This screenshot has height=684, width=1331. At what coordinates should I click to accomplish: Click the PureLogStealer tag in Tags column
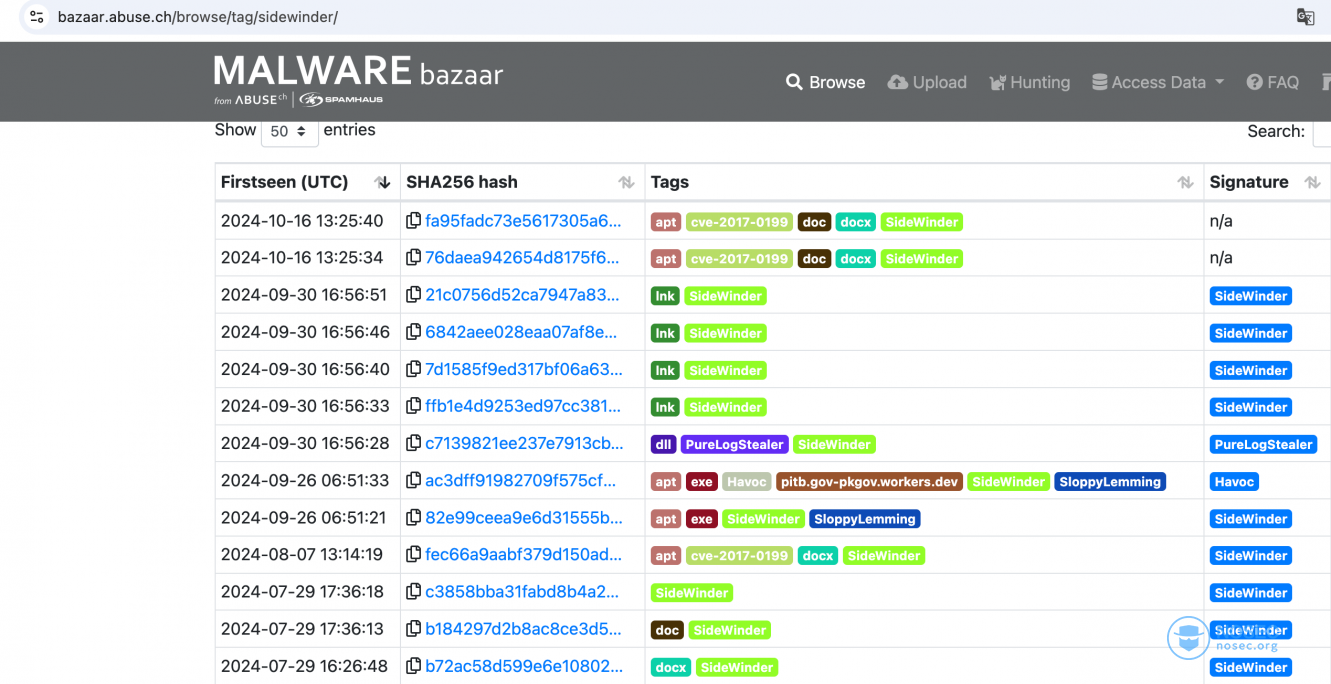735,444
